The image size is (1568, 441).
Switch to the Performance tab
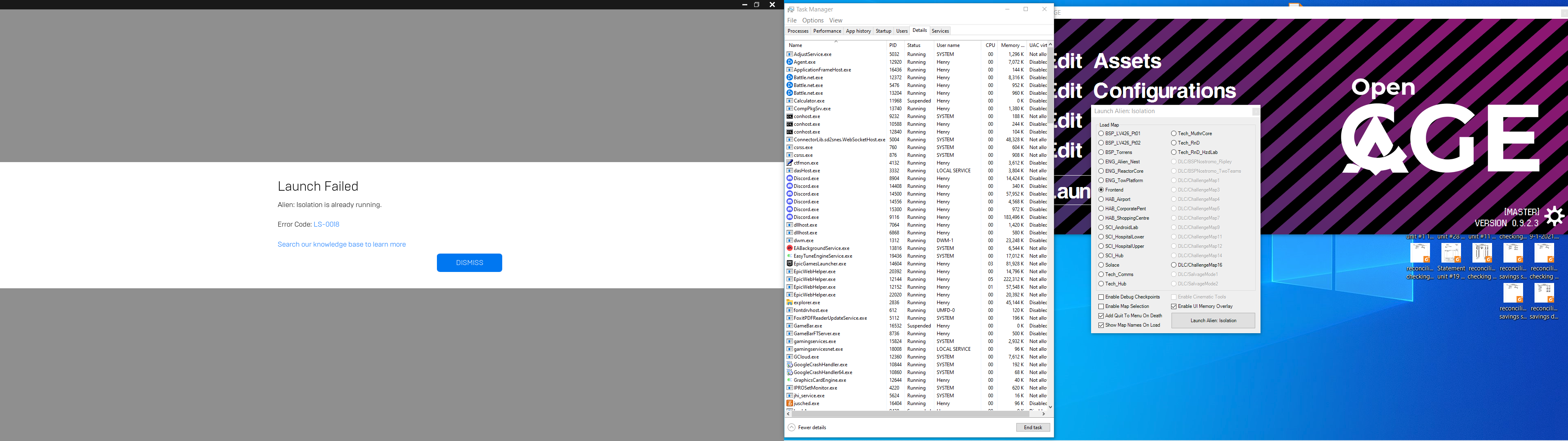[x=826, y=31]
